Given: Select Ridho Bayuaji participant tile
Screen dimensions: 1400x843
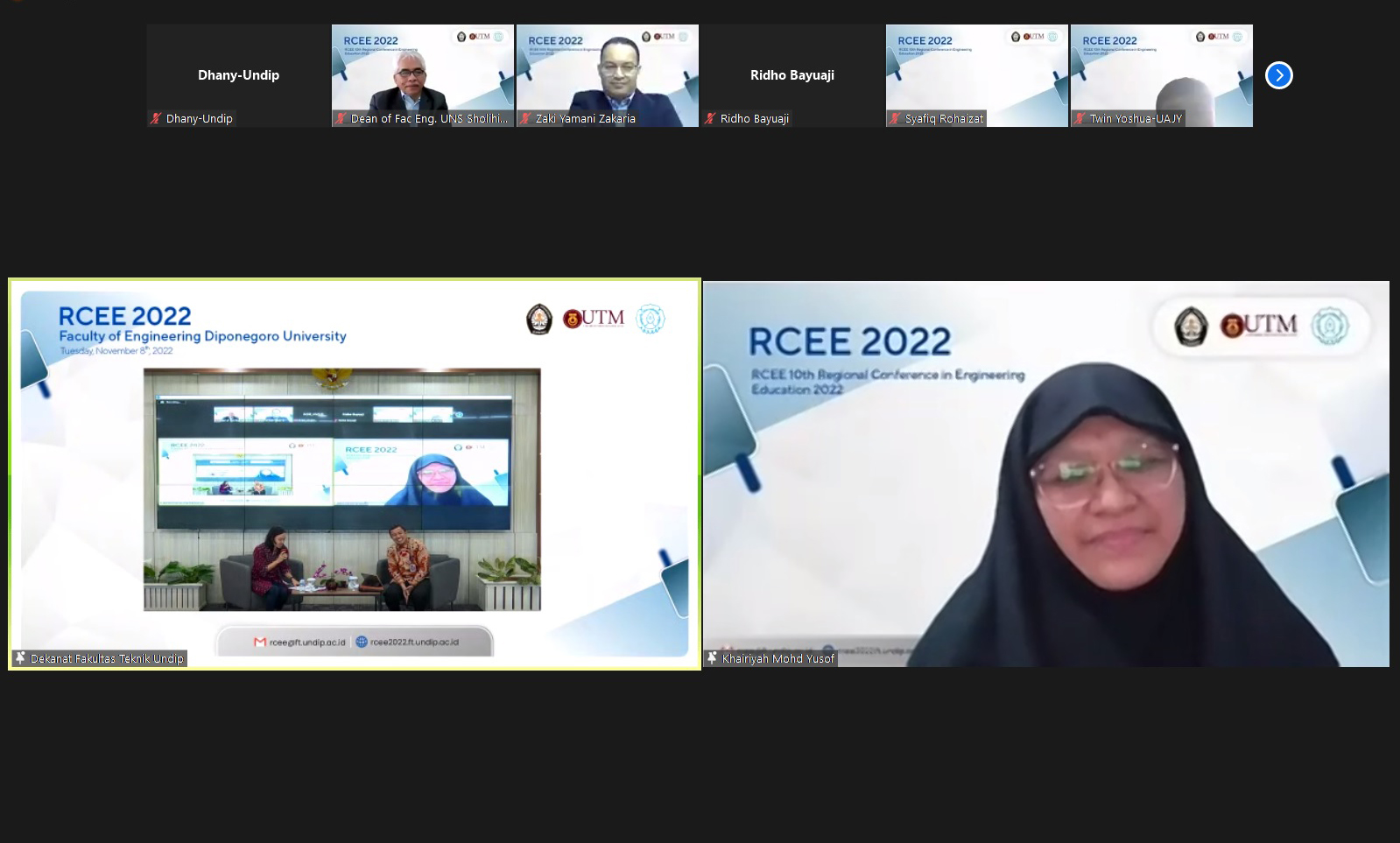Looking at the screenshot, I should (791, 75).
